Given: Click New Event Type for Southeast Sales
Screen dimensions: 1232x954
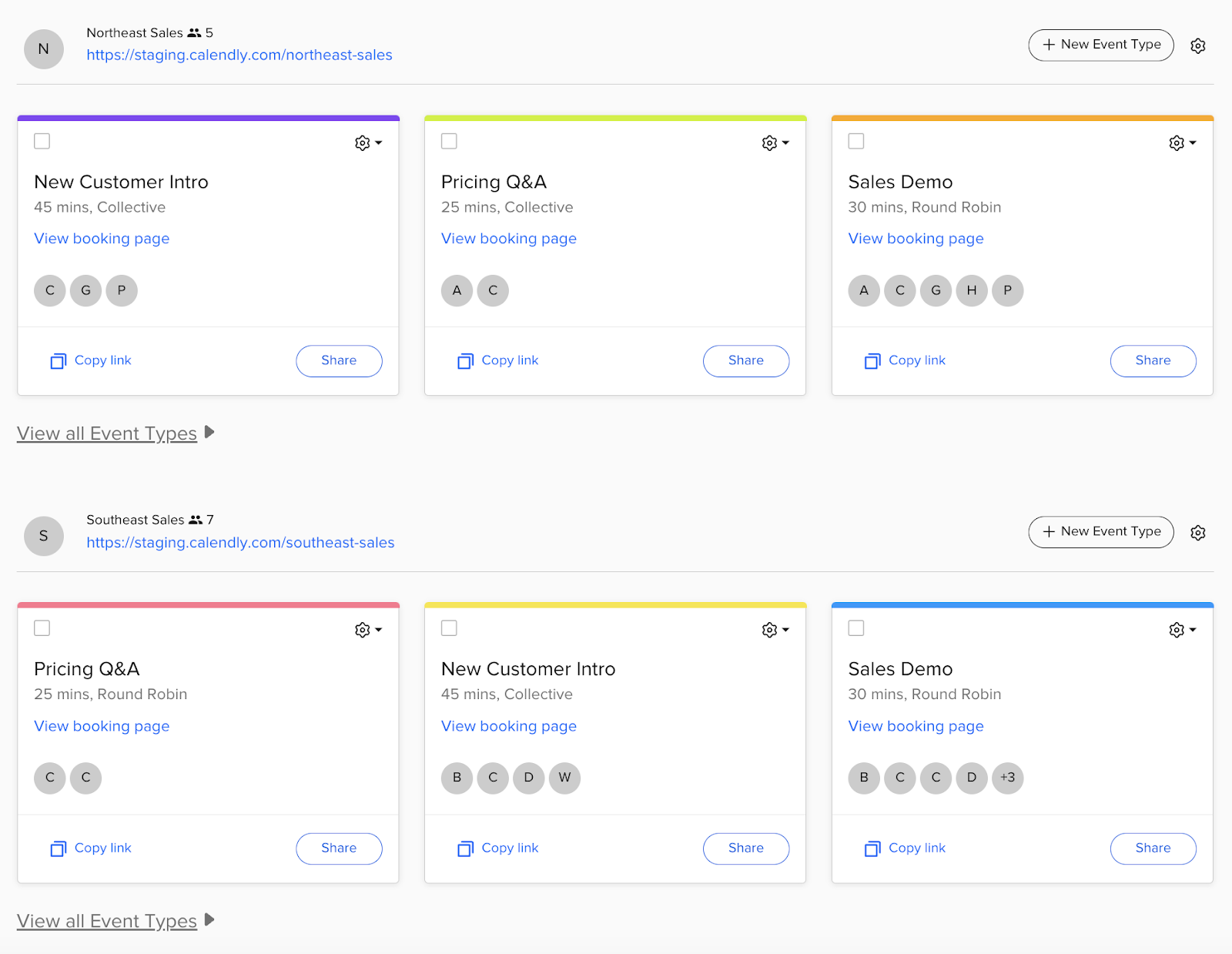Looking at the screenshot, I should 1101,532.
